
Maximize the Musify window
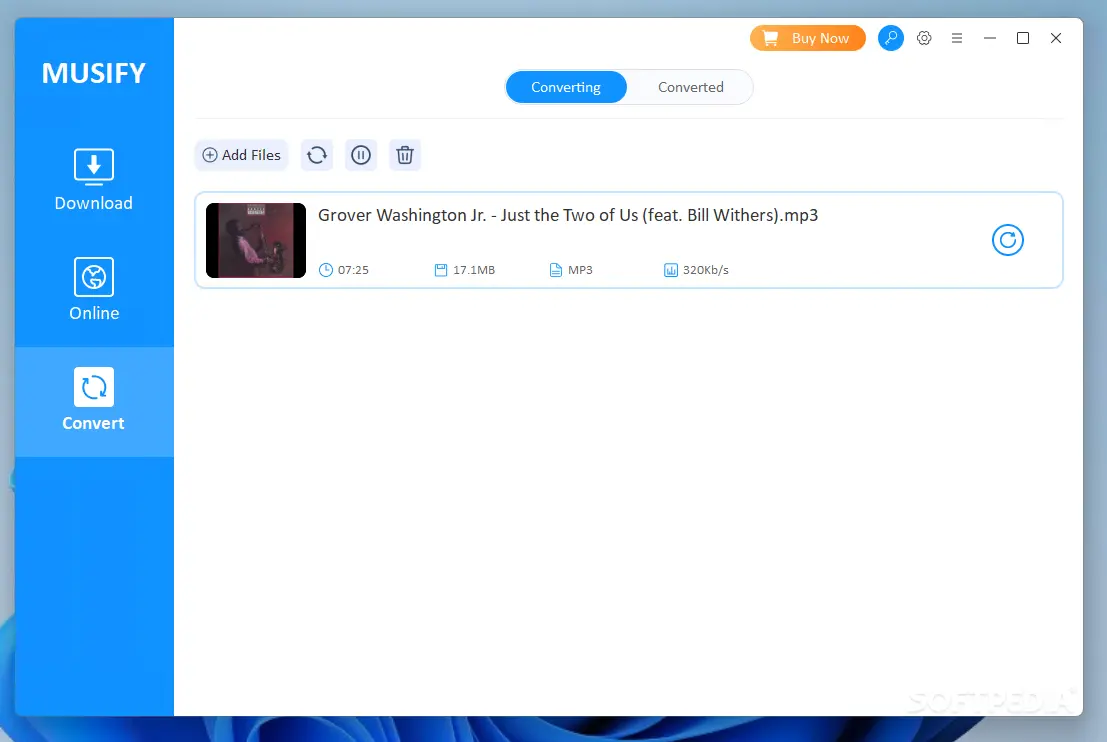[x=1022, y=38]
